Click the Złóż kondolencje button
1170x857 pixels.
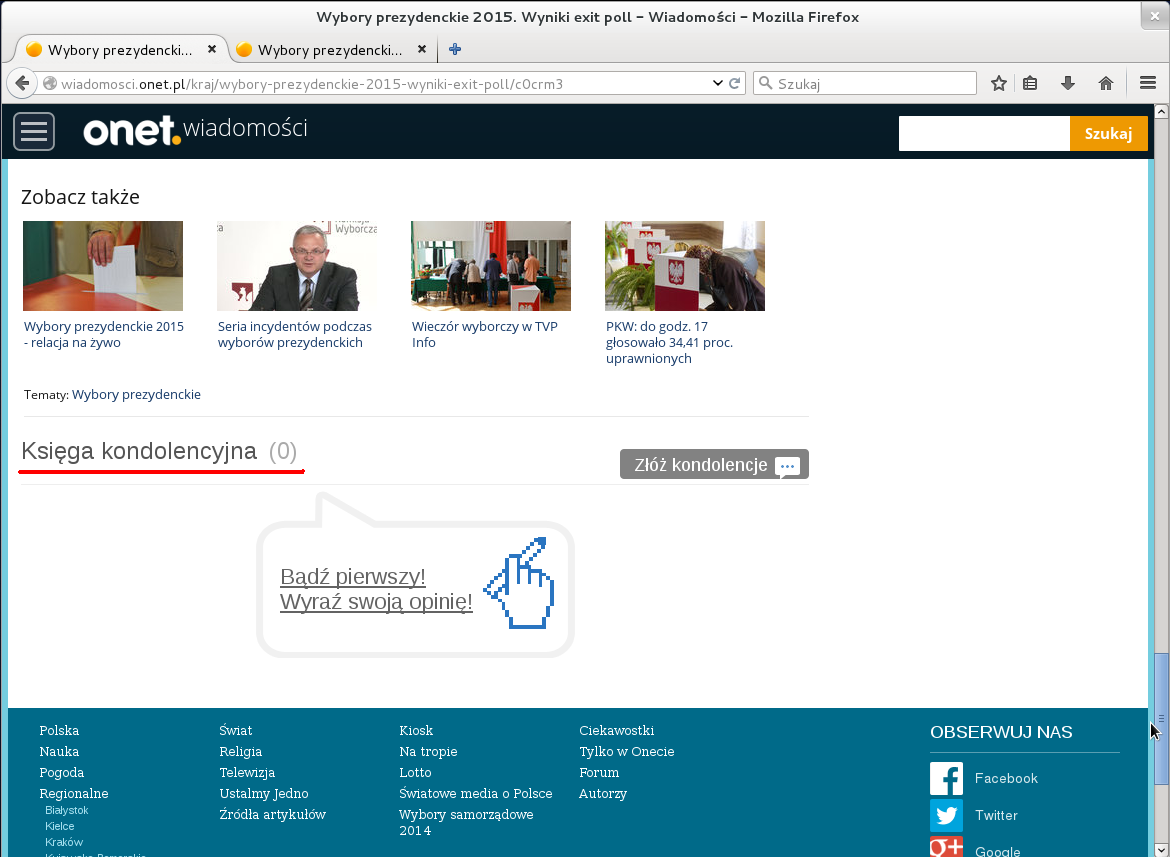point(714,465)
